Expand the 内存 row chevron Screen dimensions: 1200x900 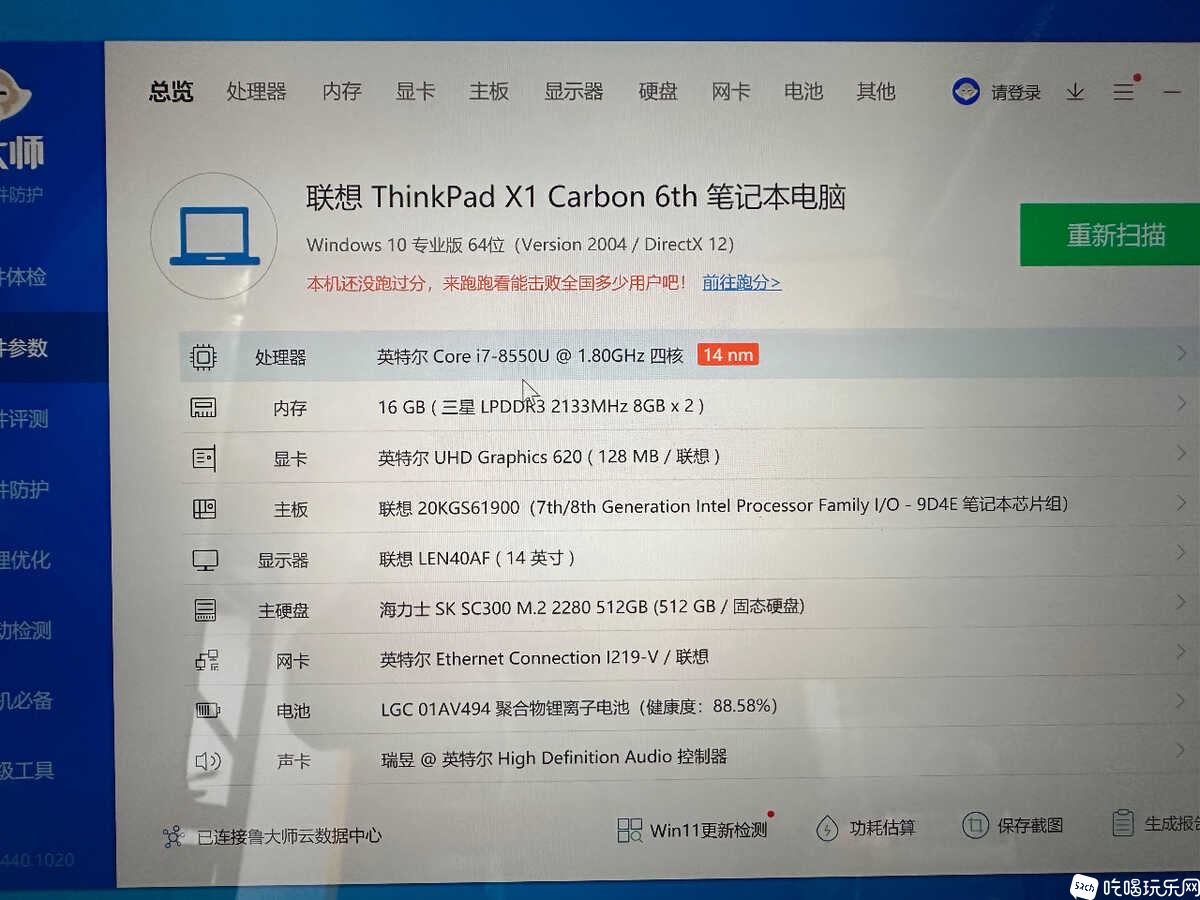1181,403
